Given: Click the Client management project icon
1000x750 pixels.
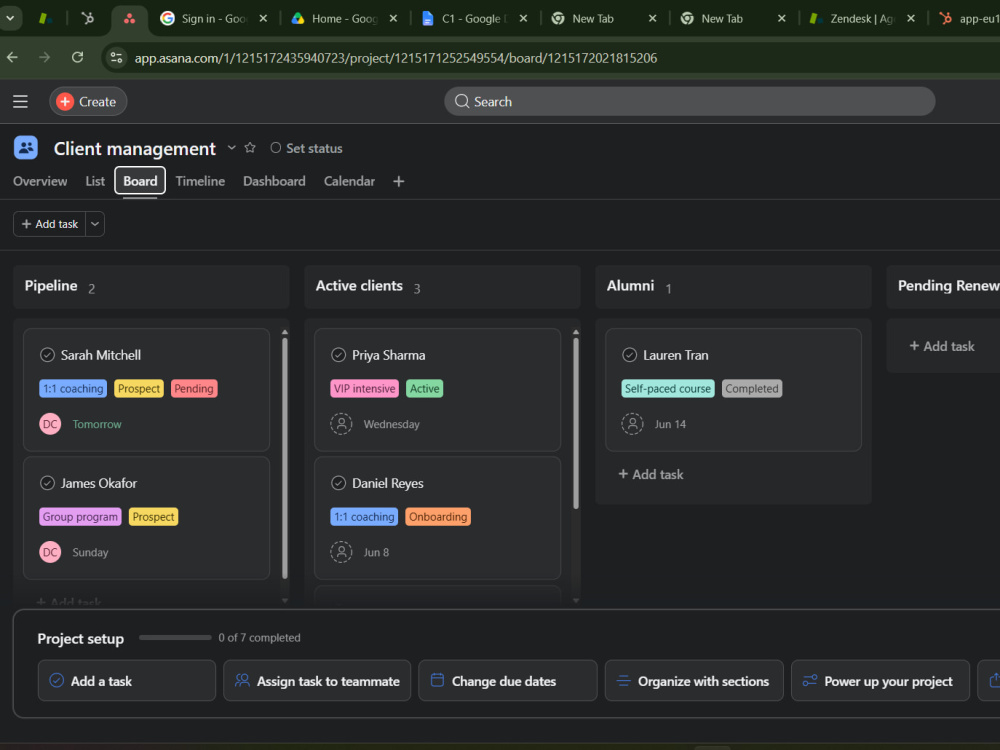Looking at the screenshot, I should (x=26, y=148).
